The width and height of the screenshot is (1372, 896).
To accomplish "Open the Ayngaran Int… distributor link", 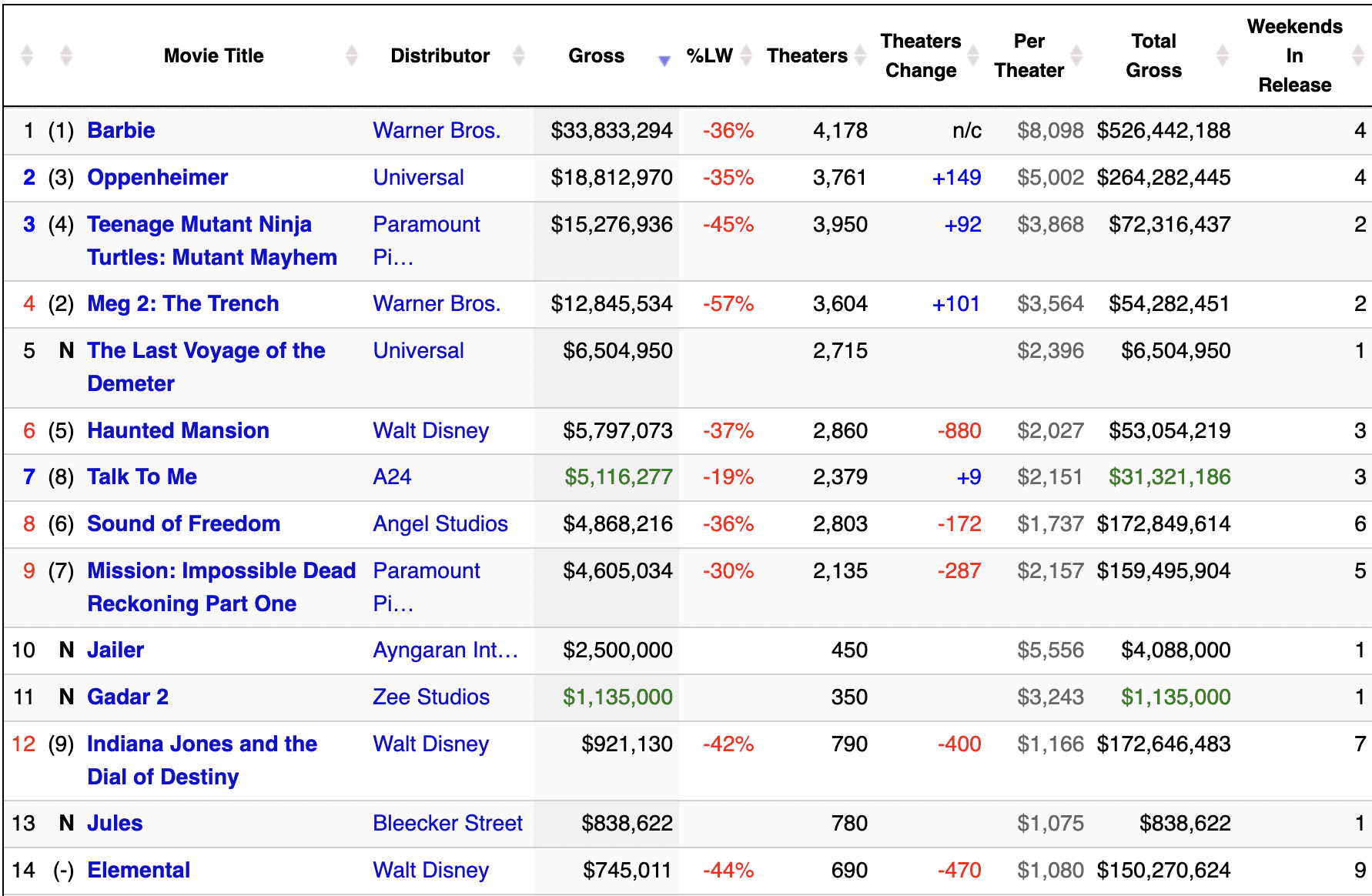I will 445,650.
